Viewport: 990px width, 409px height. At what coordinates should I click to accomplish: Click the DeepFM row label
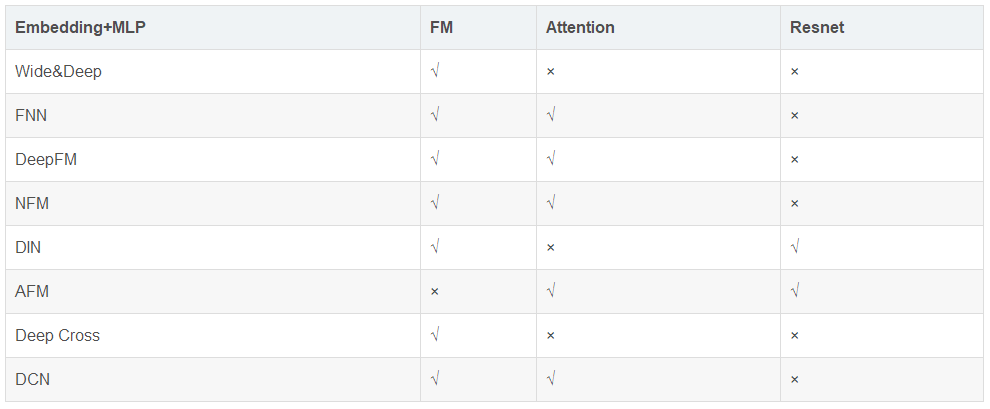click(x=46, y=160)
